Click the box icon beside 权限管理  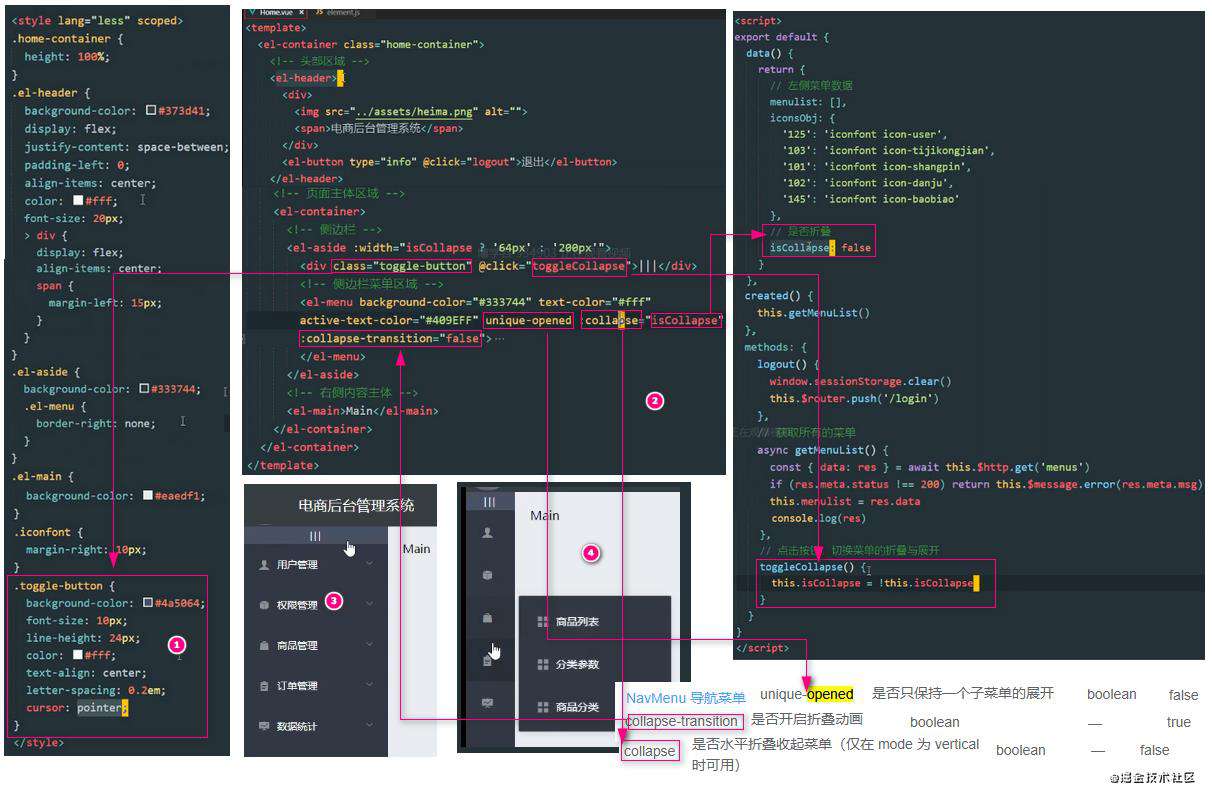(264, 605)
